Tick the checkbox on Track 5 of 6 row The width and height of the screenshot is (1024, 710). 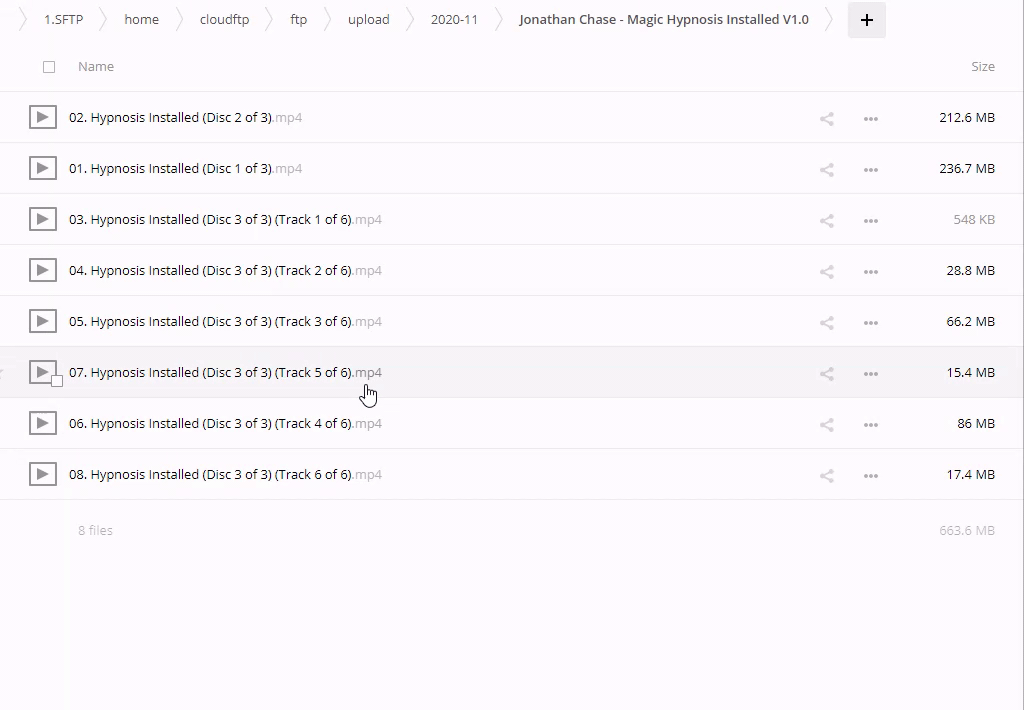pos(57,381)
